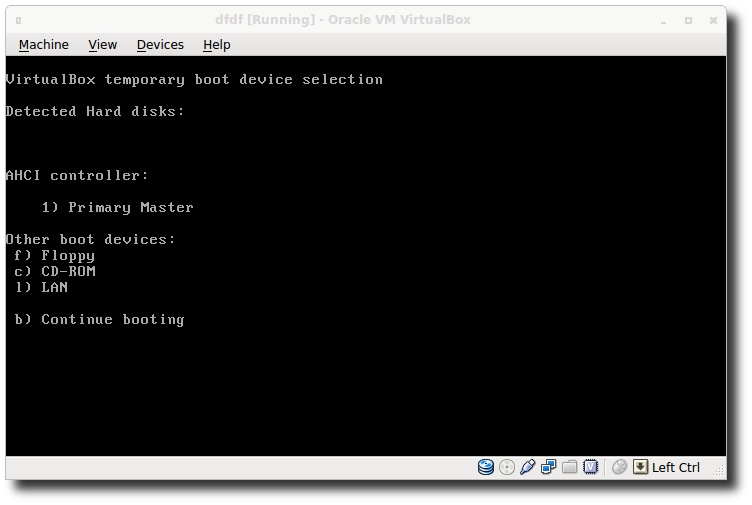Click the 'Detected Hard disks:' line

pos(95,111)
